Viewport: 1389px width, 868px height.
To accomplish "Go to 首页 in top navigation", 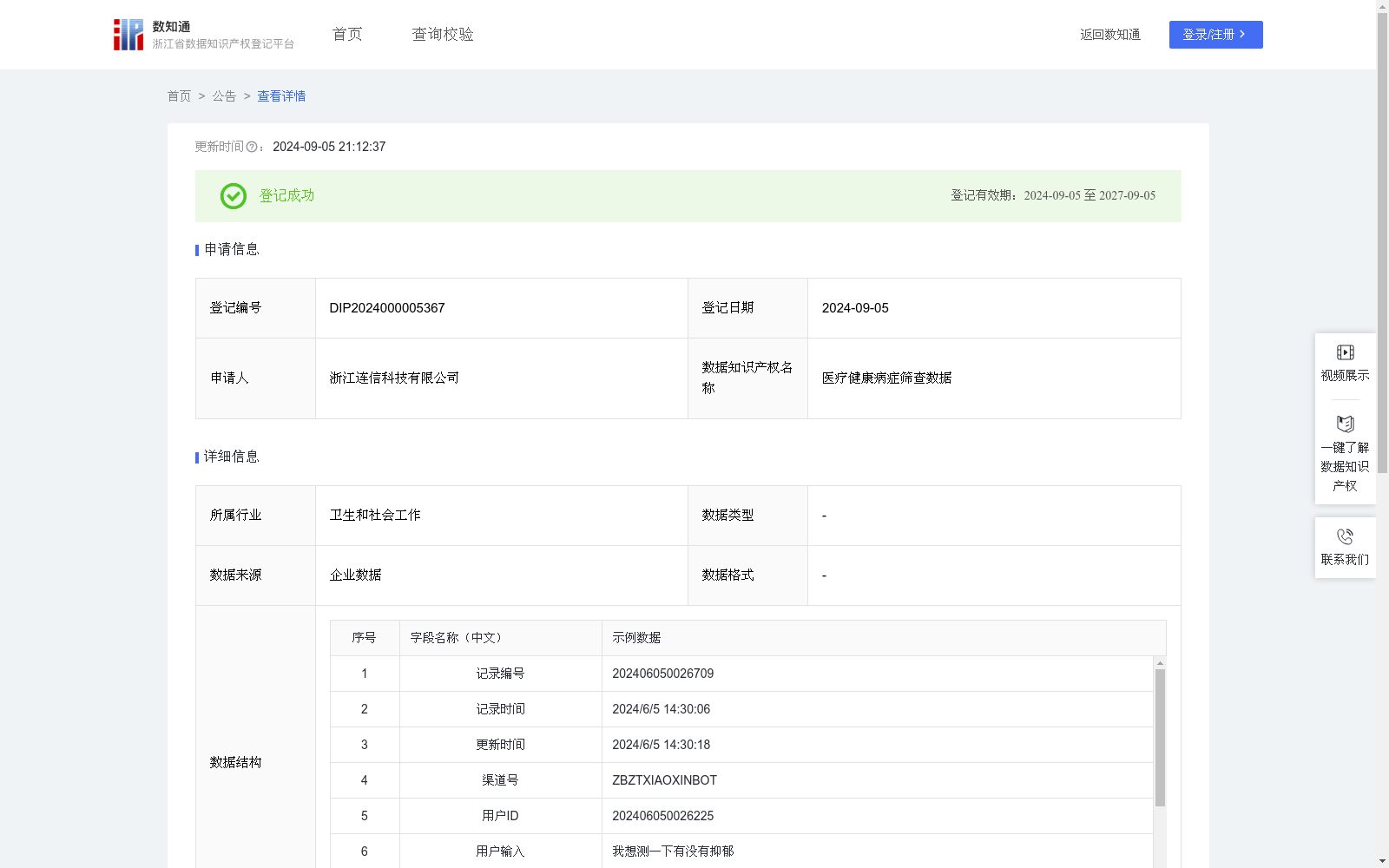I will 347,35.
